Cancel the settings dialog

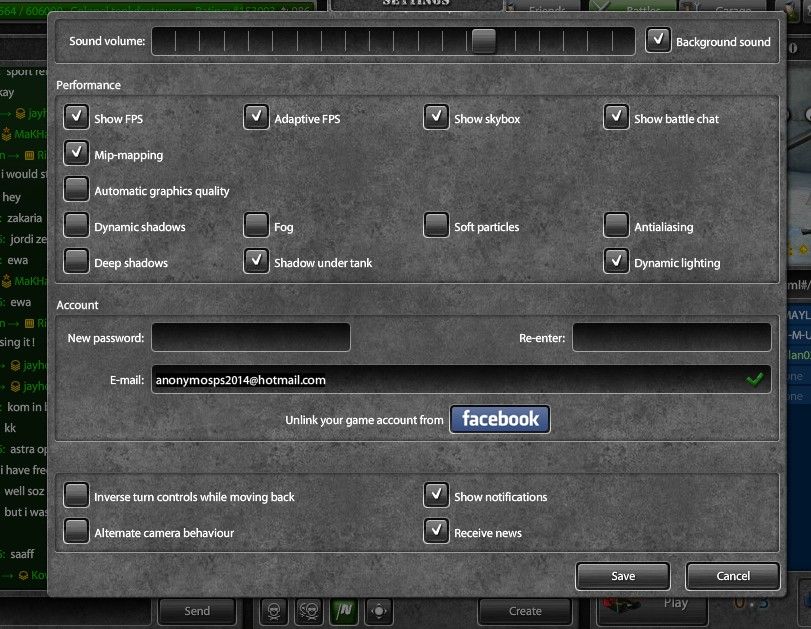[732, 576]
